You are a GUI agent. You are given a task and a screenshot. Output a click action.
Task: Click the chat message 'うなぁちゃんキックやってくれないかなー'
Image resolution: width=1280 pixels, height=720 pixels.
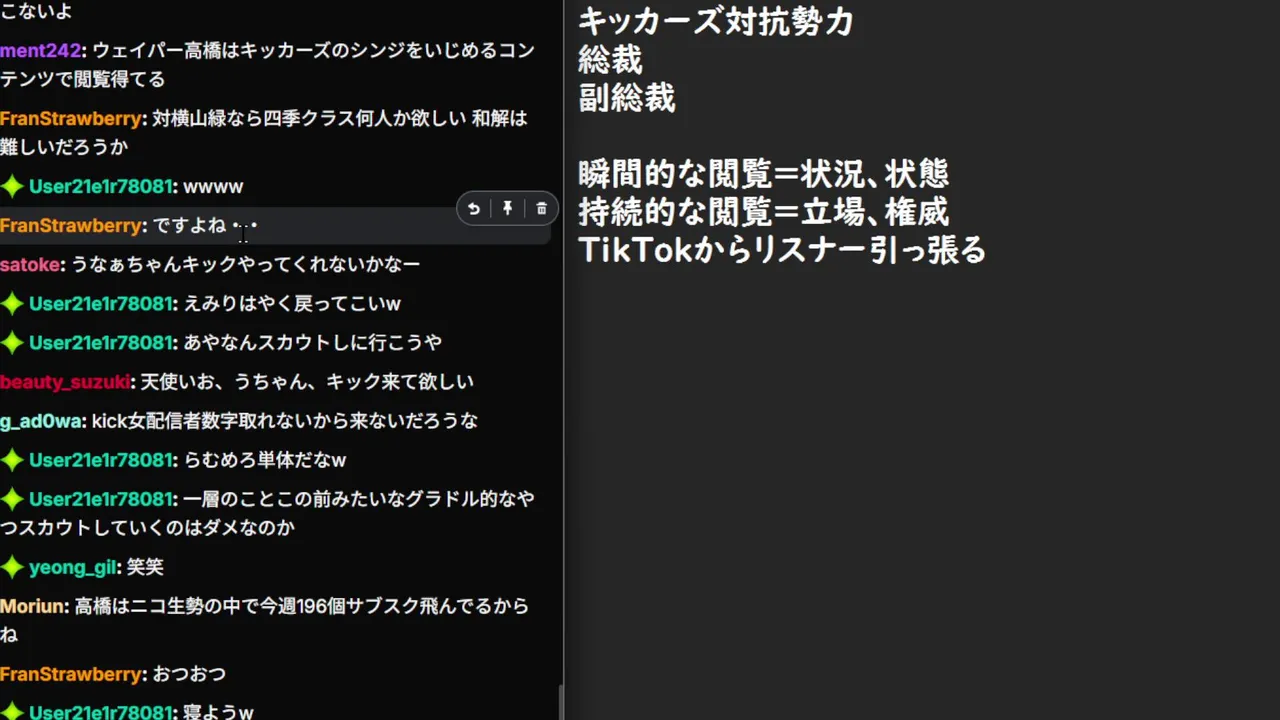pyautogui.click(x=245, y=264)
